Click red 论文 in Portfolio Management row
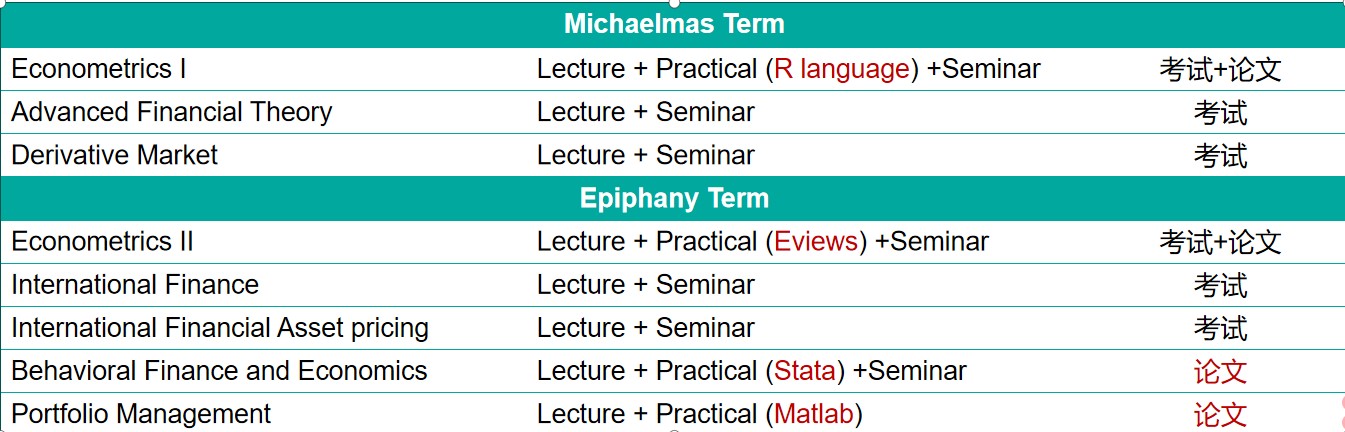 click(x=1221, y=415)
